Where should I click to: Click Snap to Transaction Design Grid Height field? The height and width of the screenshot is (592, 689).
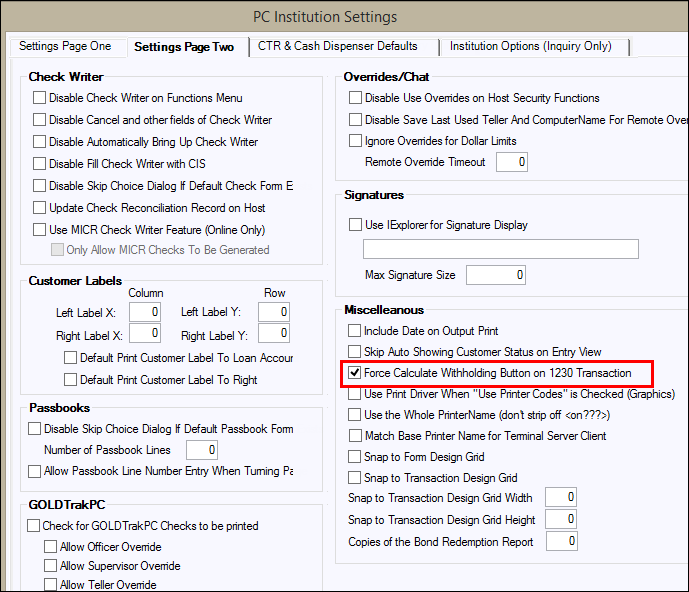point(561,519)
